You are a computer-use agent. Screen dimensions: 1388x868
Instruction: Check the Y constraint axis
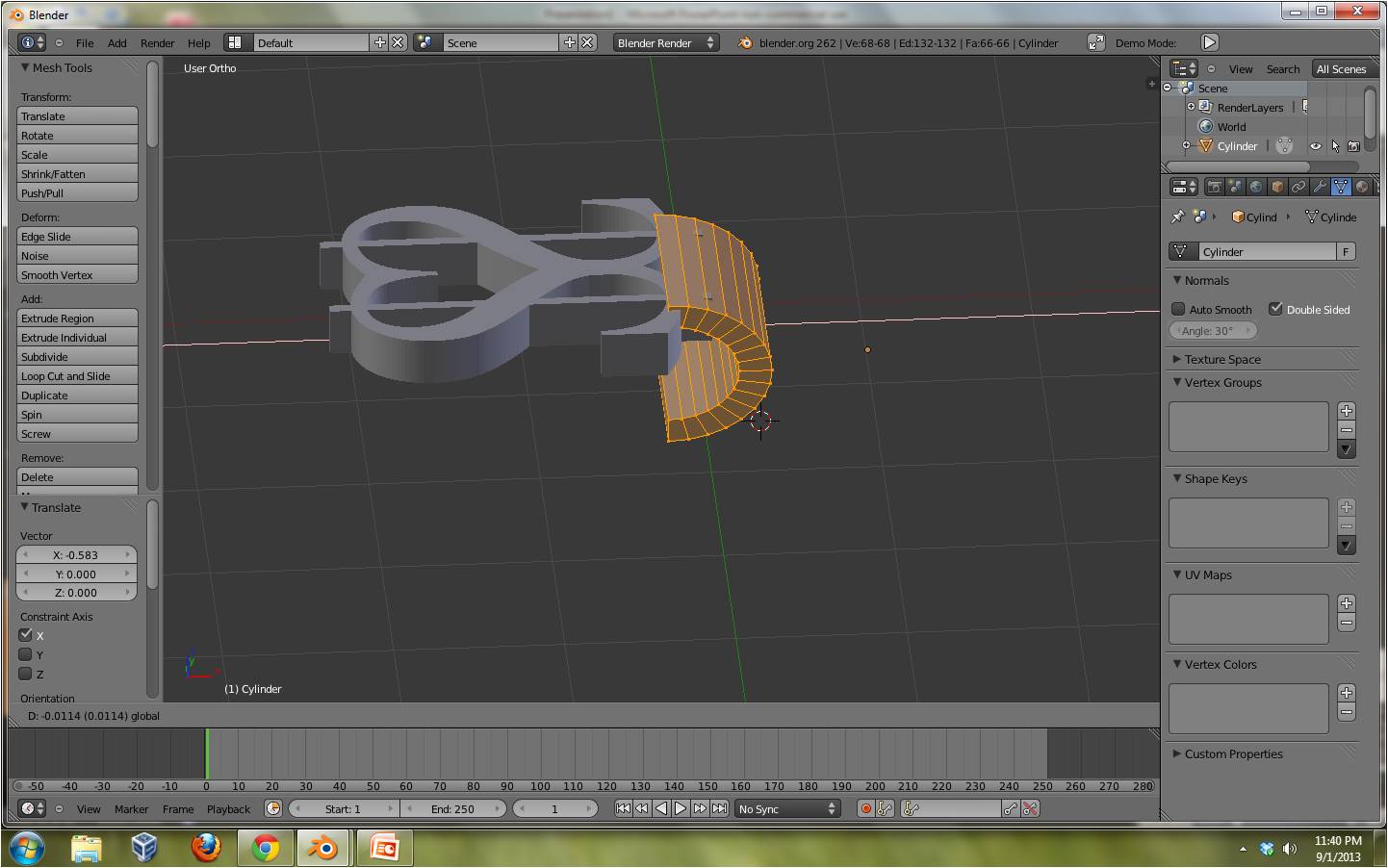(x=26, y=654)
